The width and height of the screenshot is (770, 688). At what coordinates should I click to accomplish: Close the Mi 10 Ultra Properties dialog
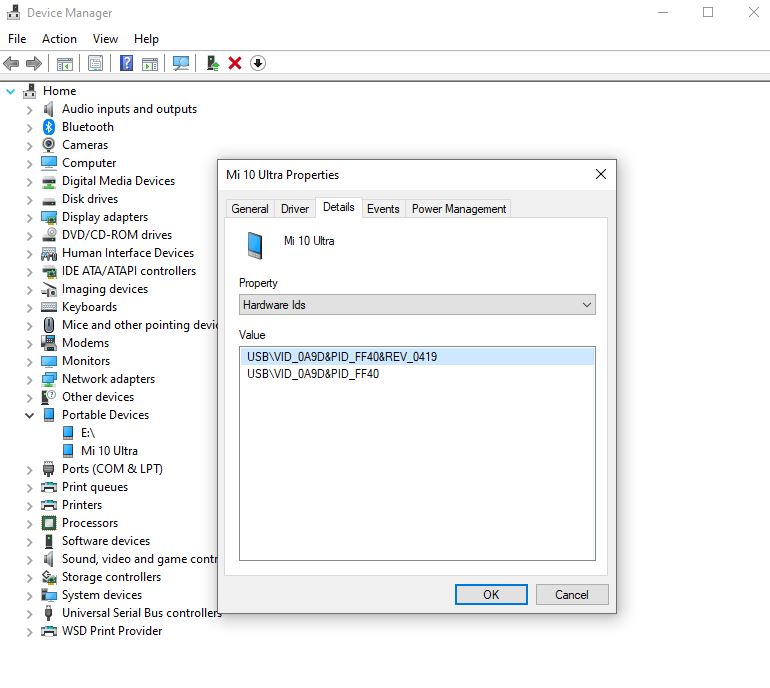(x=601, y=174)
